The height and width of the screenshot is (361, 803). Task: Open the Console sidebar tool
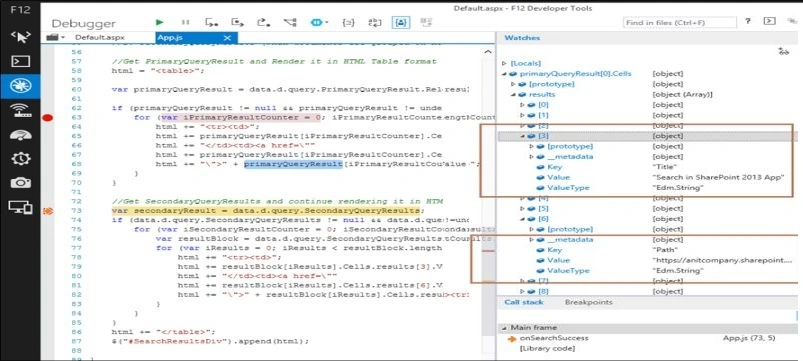coord(20,61)
